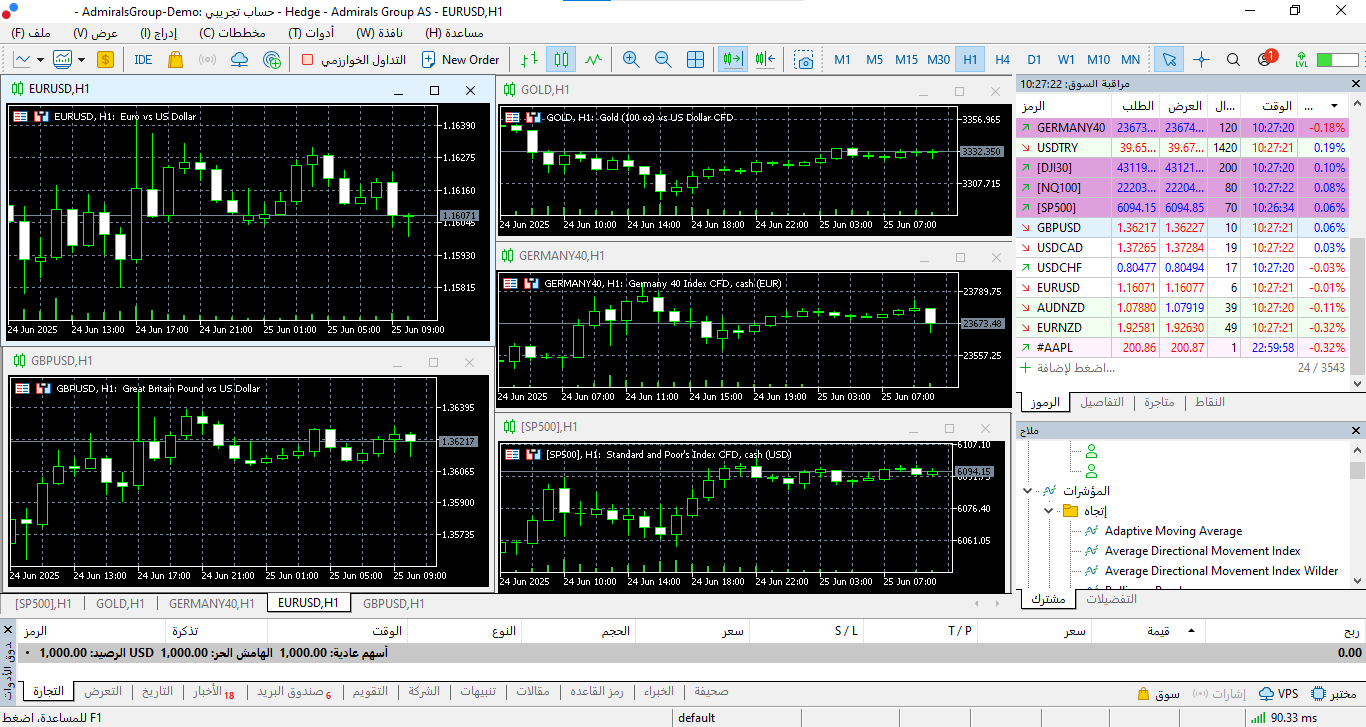Open the الأخبار news tab in Toolbox
1366x727 pixels.
[x=208, y=692]
